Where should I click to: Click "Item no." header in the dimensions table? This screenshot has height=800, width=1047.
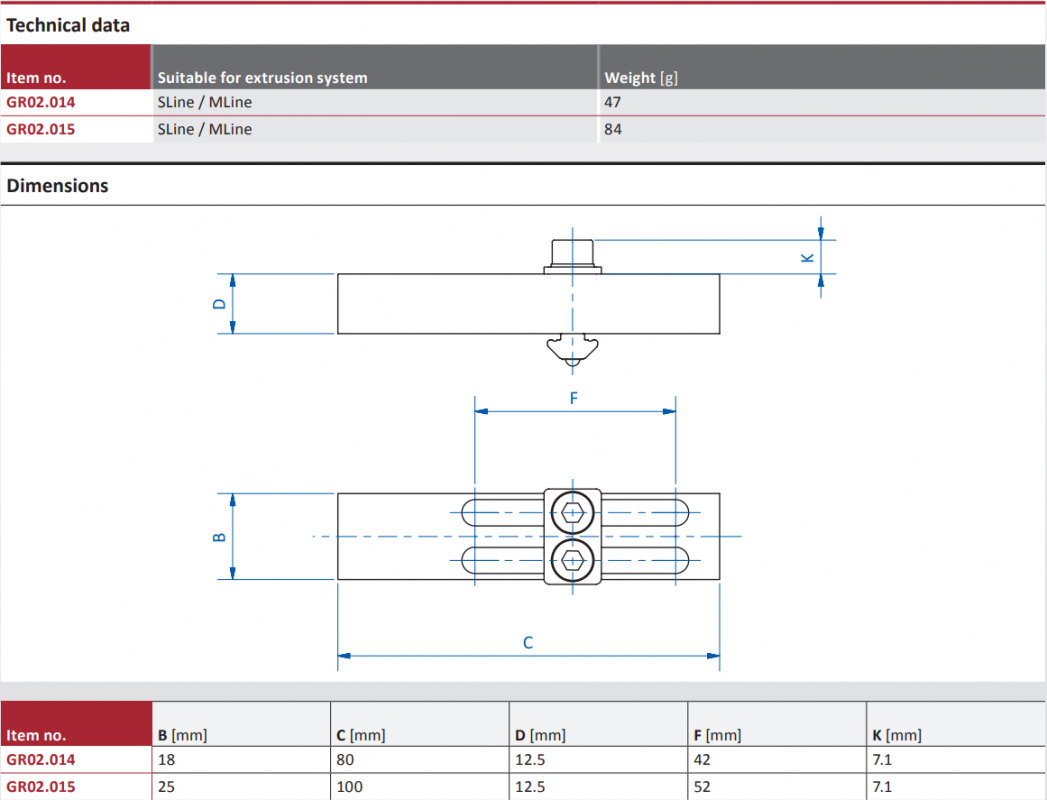click(36, 735)
